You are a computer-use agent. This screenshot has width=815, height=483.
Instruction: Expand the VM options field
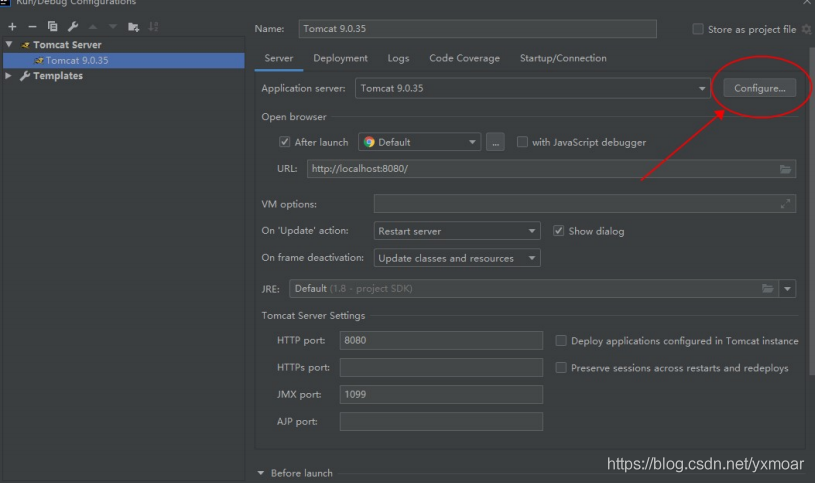tap(785, 204)
